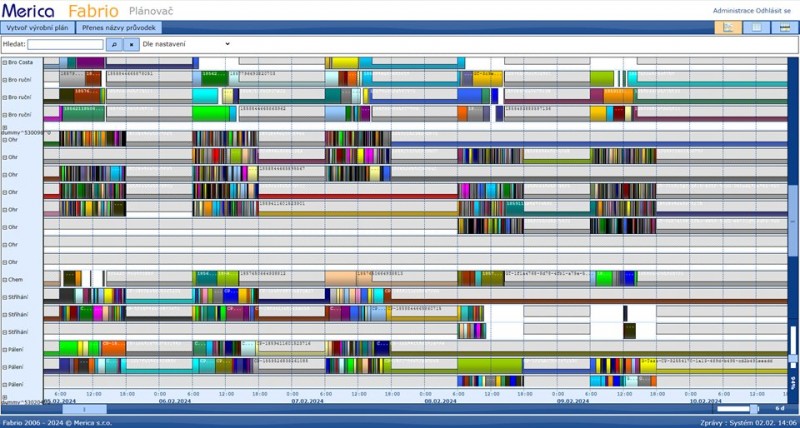Collapse the Bro Costa row

pyautogui.click(x=4, y=63)
